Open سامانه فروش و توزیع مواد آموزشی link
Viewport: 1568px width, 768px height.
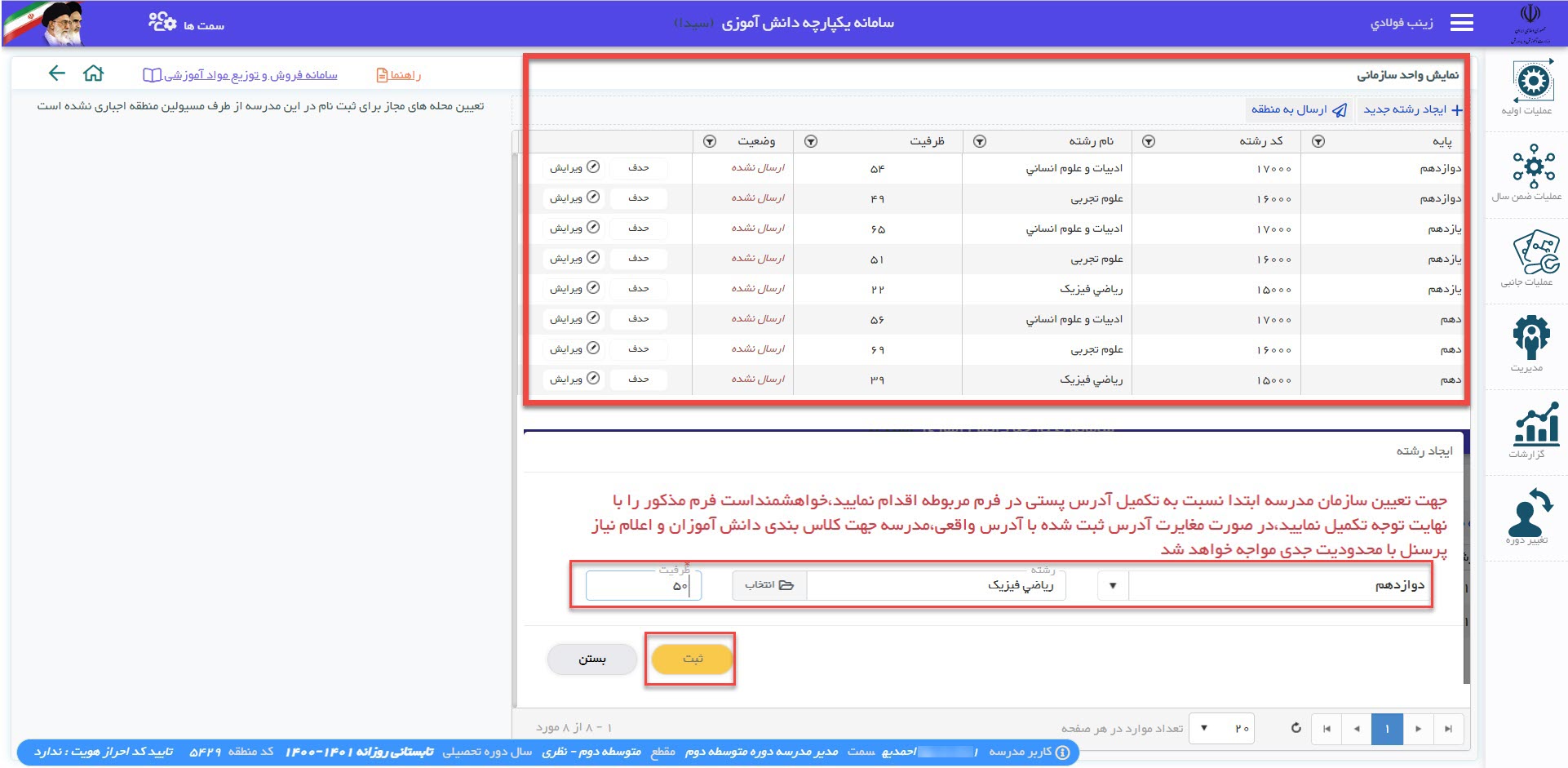(241, 75)
